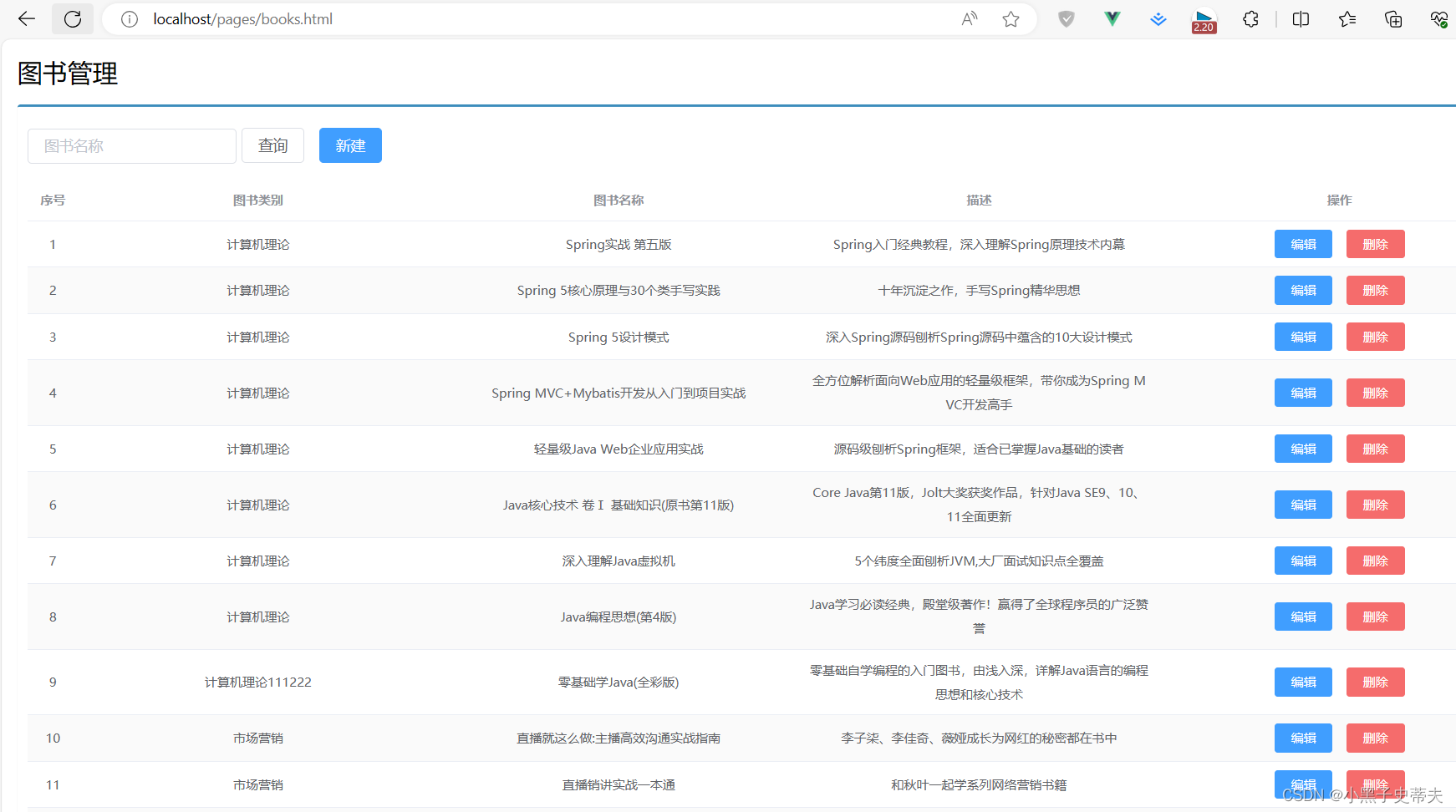Select category cell 计算机理论111222
The height and width of the screenshot is (812, 1456).
pyautogui.click(x=257, y=682)
